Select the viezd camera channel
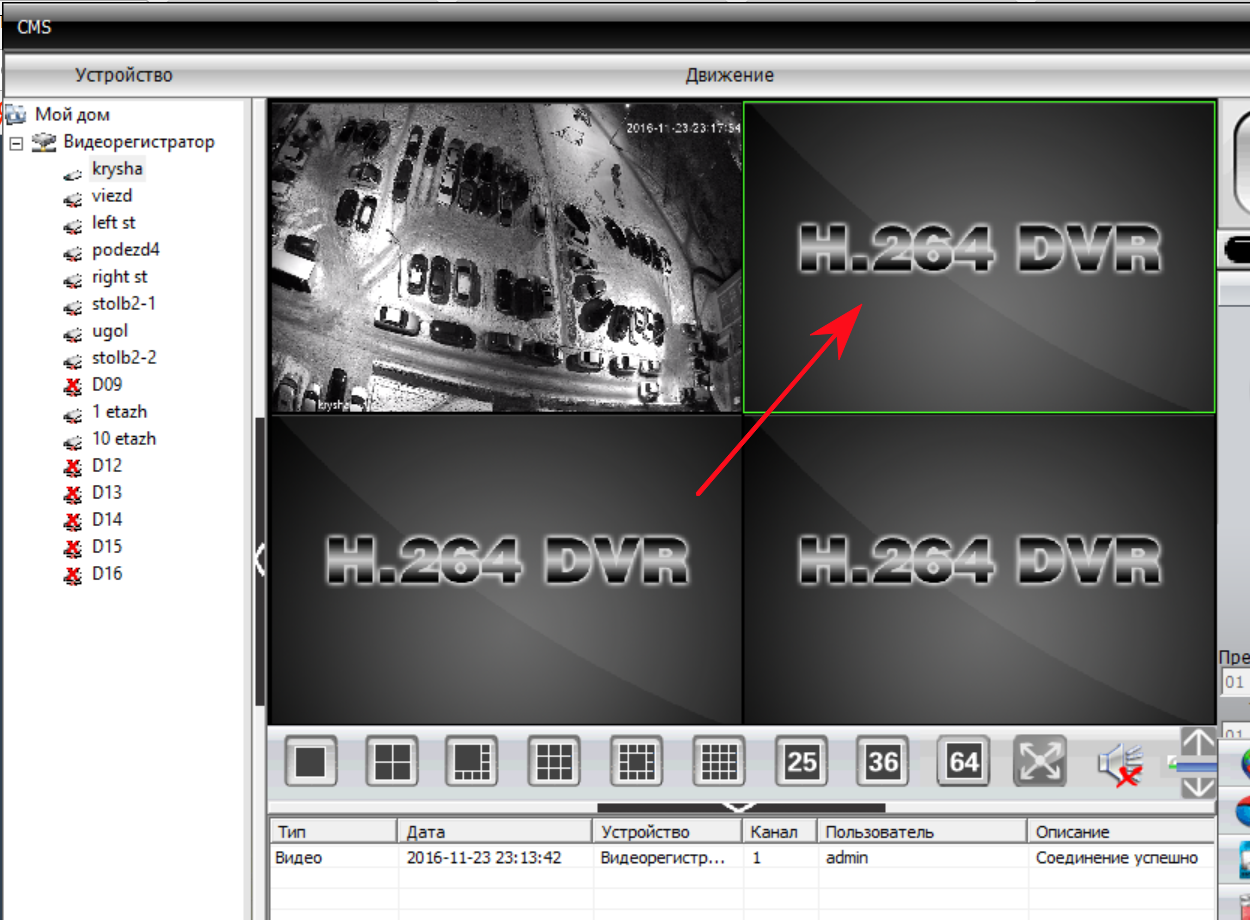1250x920 pixels. [x=112, y=196]
